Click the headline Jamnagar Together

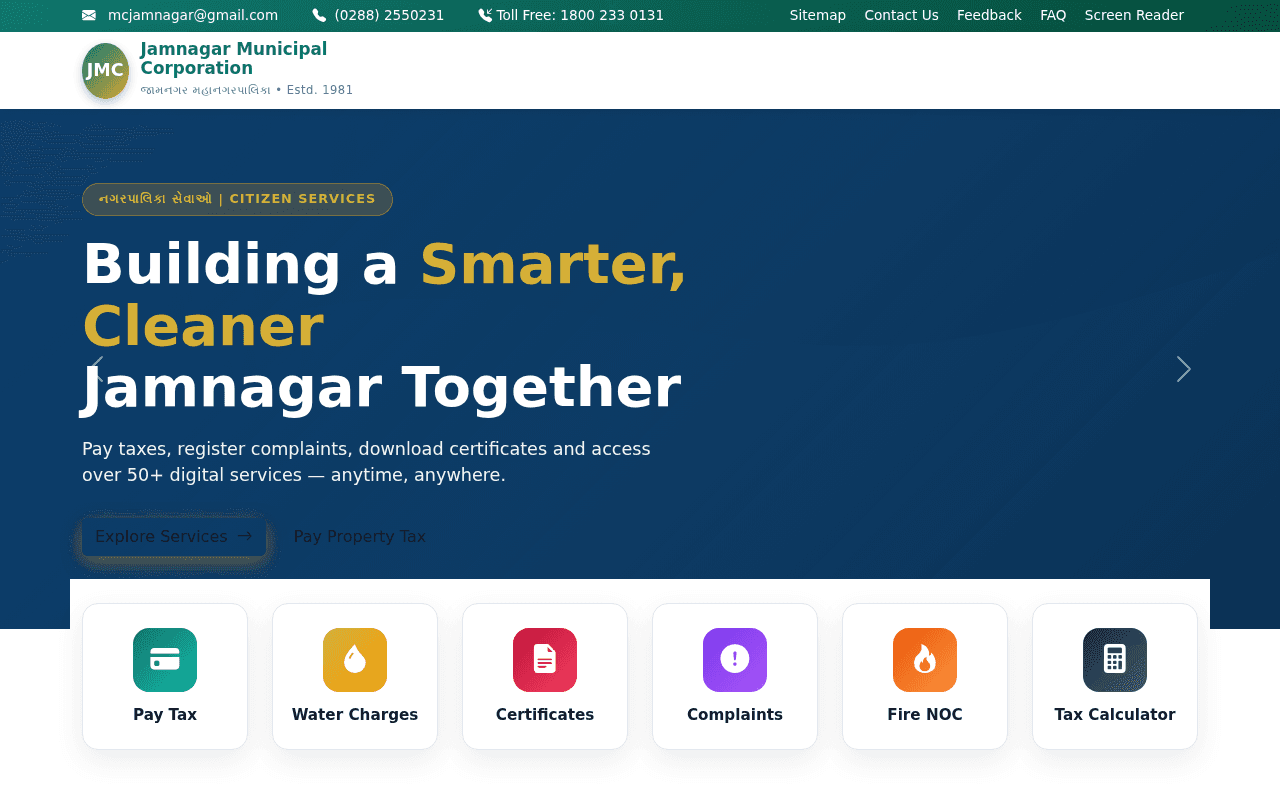(382, 388)
